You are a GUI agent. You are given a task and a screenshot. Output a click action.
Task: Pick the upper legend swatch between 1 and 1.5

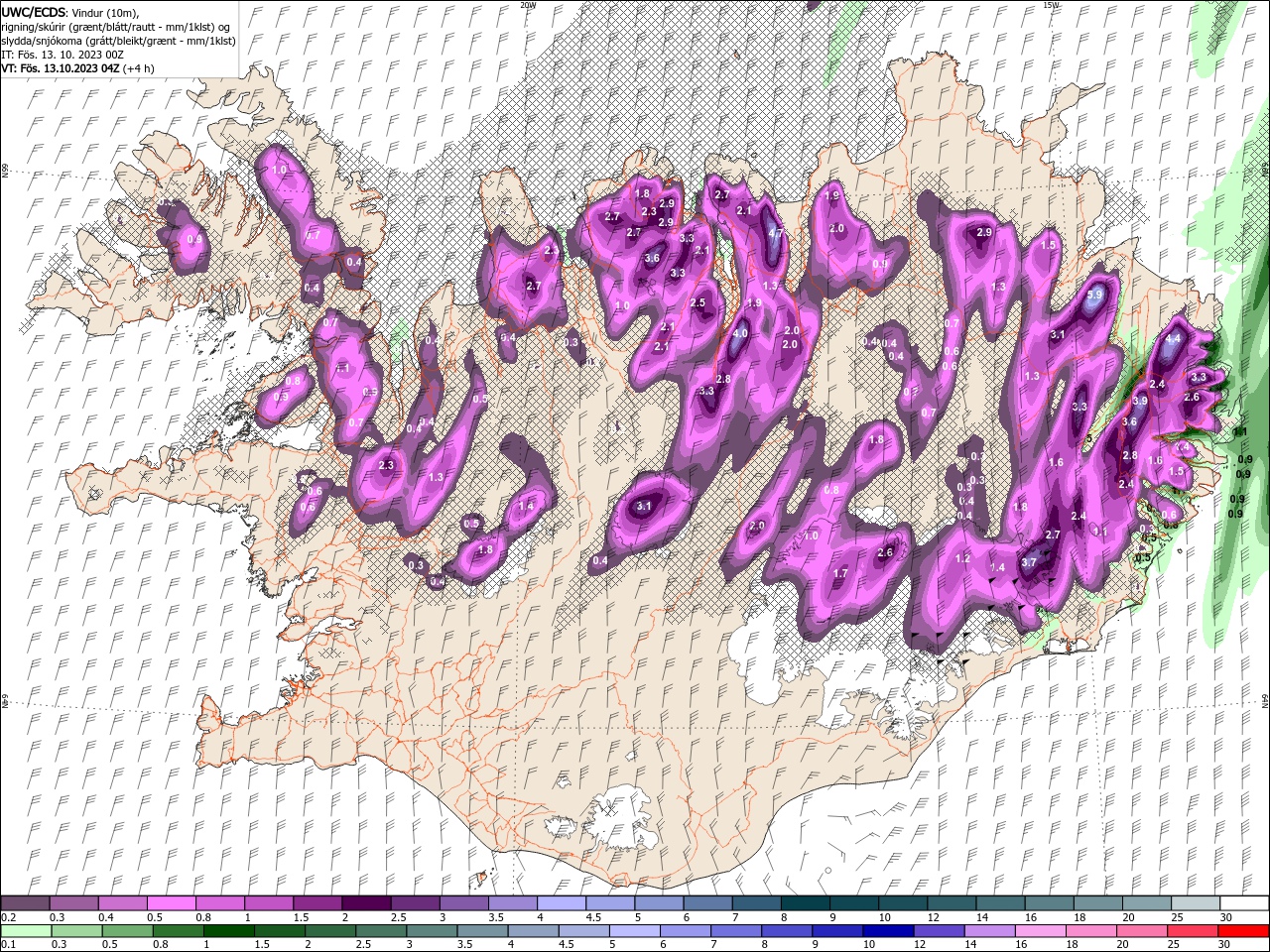tap(269, 903)
